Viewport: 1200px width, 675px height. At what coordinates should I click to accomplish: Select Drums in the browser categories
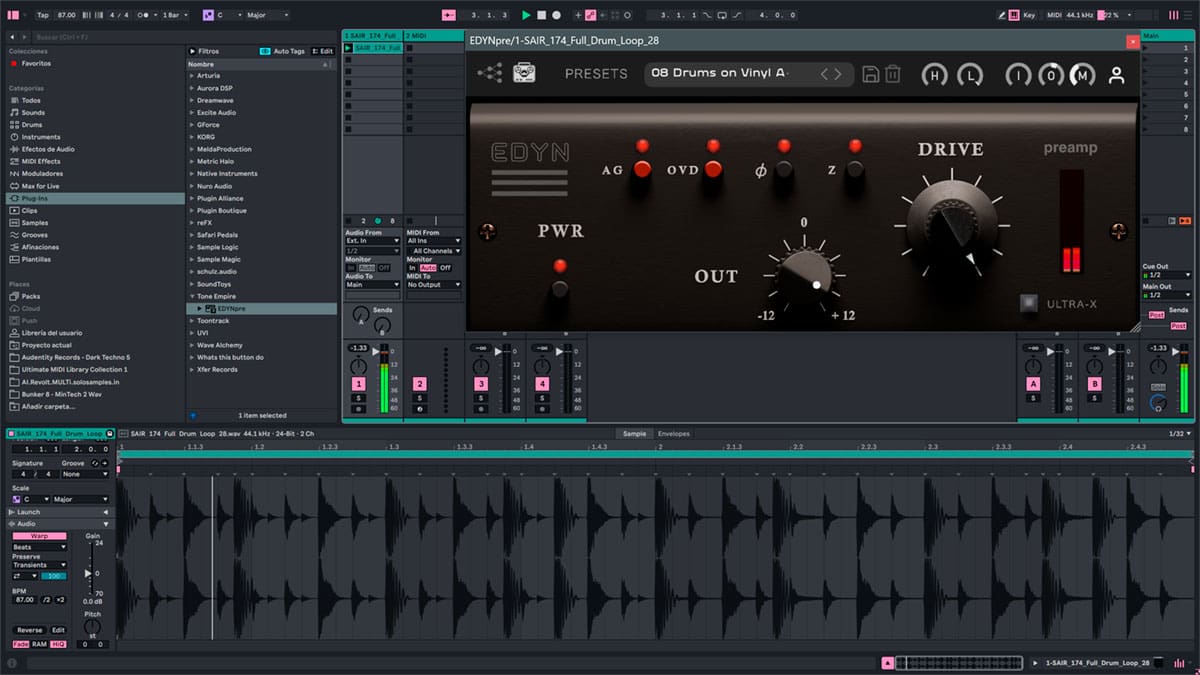(x=32, y=125)
